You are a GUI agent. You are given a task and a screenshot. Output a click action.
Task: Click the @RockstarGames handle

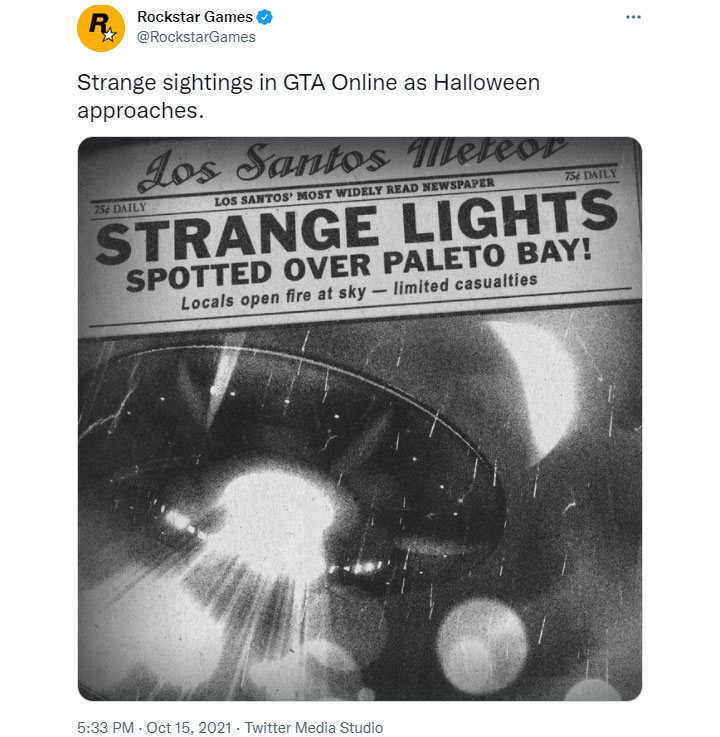click(196, 37)
